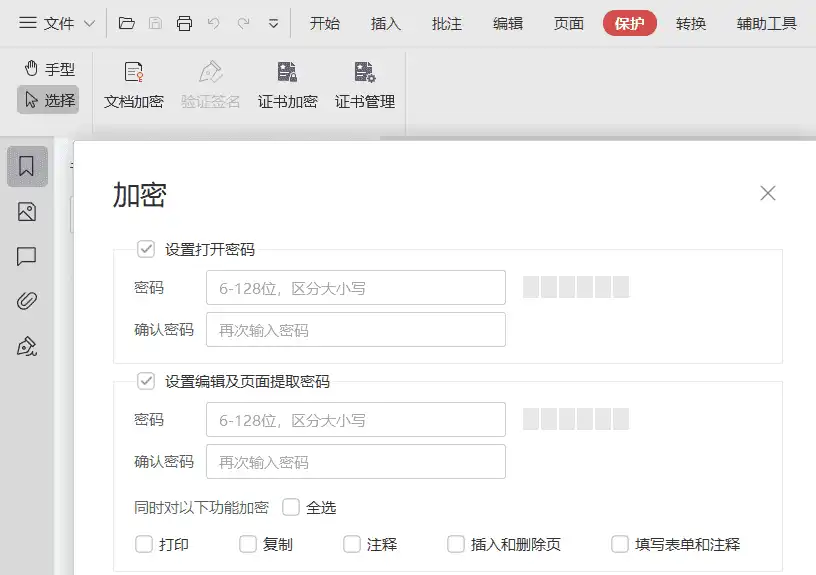Switch to the 编辑 tab
Image resolution: width=816 pixels, height=575 pixels.
pos(508,23)
